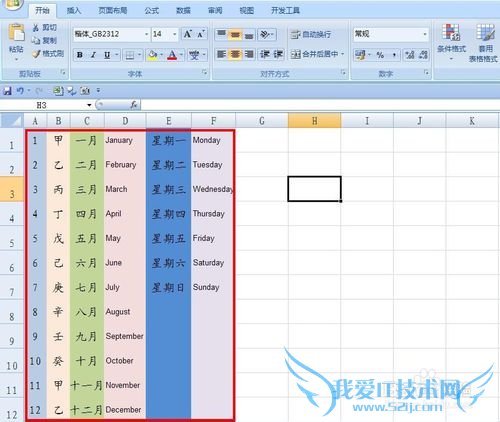The image size is (500, 422).
Task: Open the Name Box dropdown arrow
Action: click(89, 105)
